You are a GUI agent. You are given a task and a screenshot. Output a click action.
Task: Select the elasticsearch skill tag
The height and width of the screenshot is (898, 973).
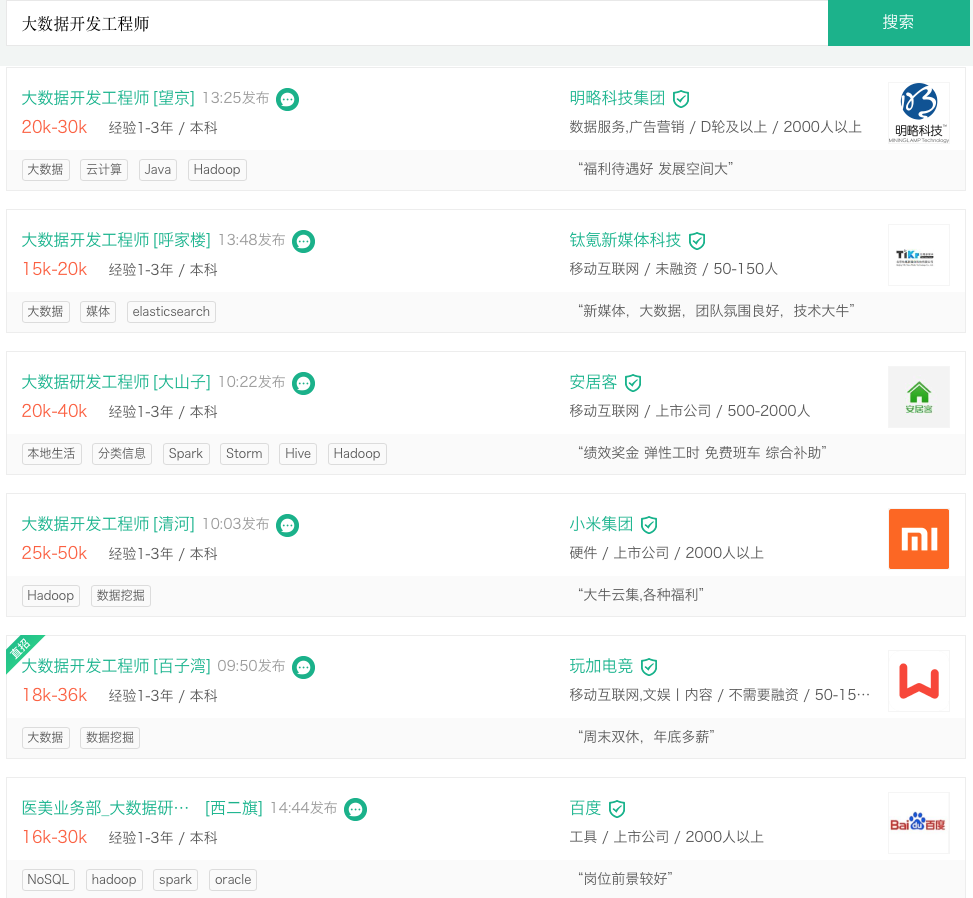pos(171,312)
